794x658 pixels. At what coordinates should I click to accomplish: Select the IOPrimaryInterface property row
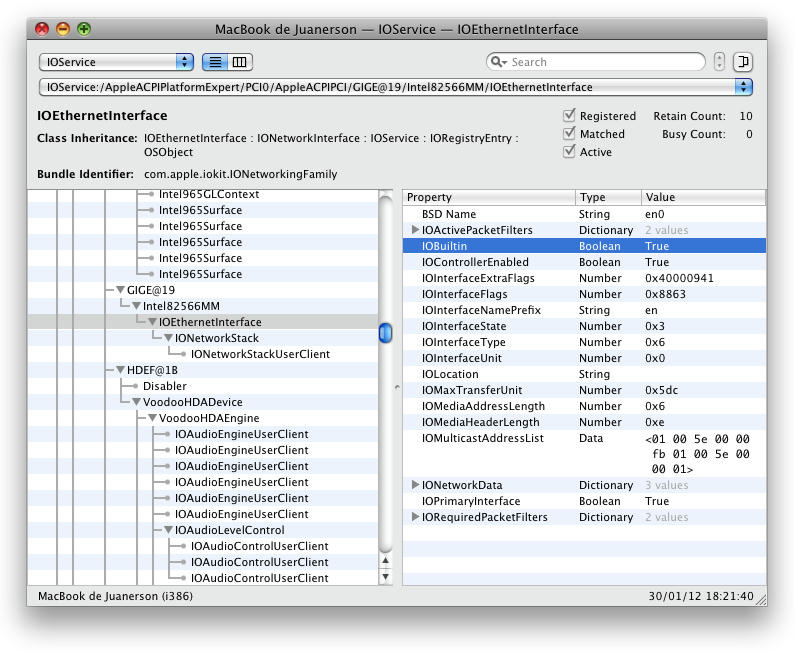click(x=584, y=501)
